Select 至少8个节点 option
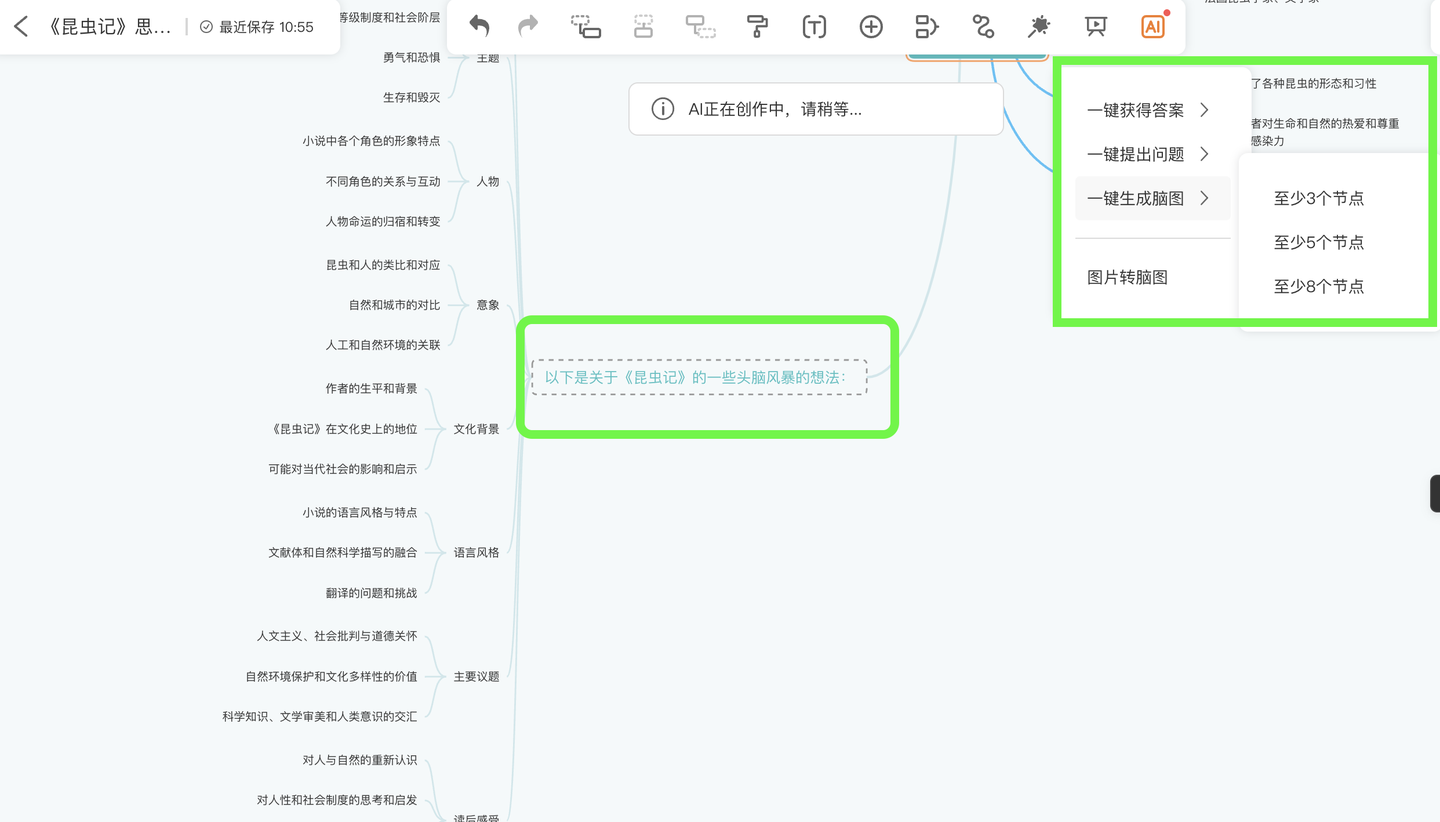Image resolution: width=1440 pixels, height=822 pixels. tap(1318, 286)
